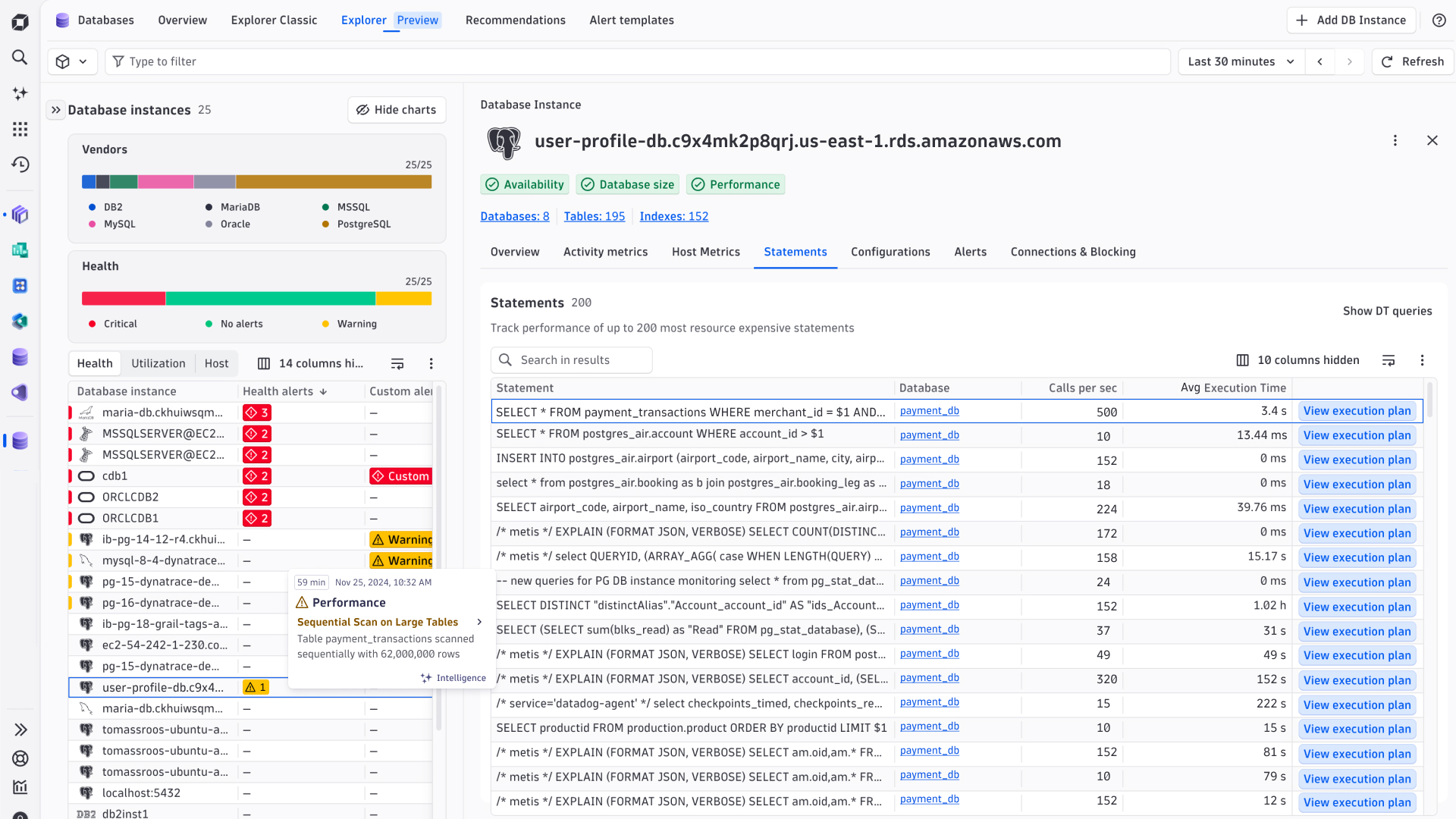Expand Sequential Scan on Large Tables chevron
1456x819 pixels.
coord(479,622)
